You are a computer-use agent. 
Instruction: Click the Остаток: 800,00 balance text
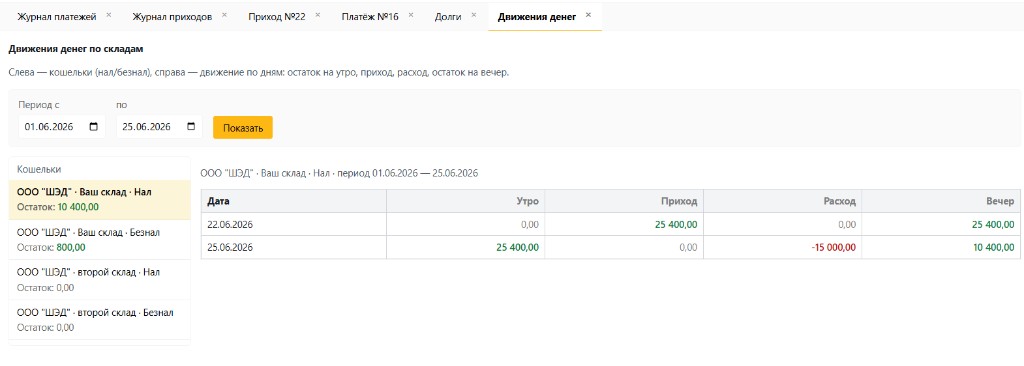(x=51, y=247)
